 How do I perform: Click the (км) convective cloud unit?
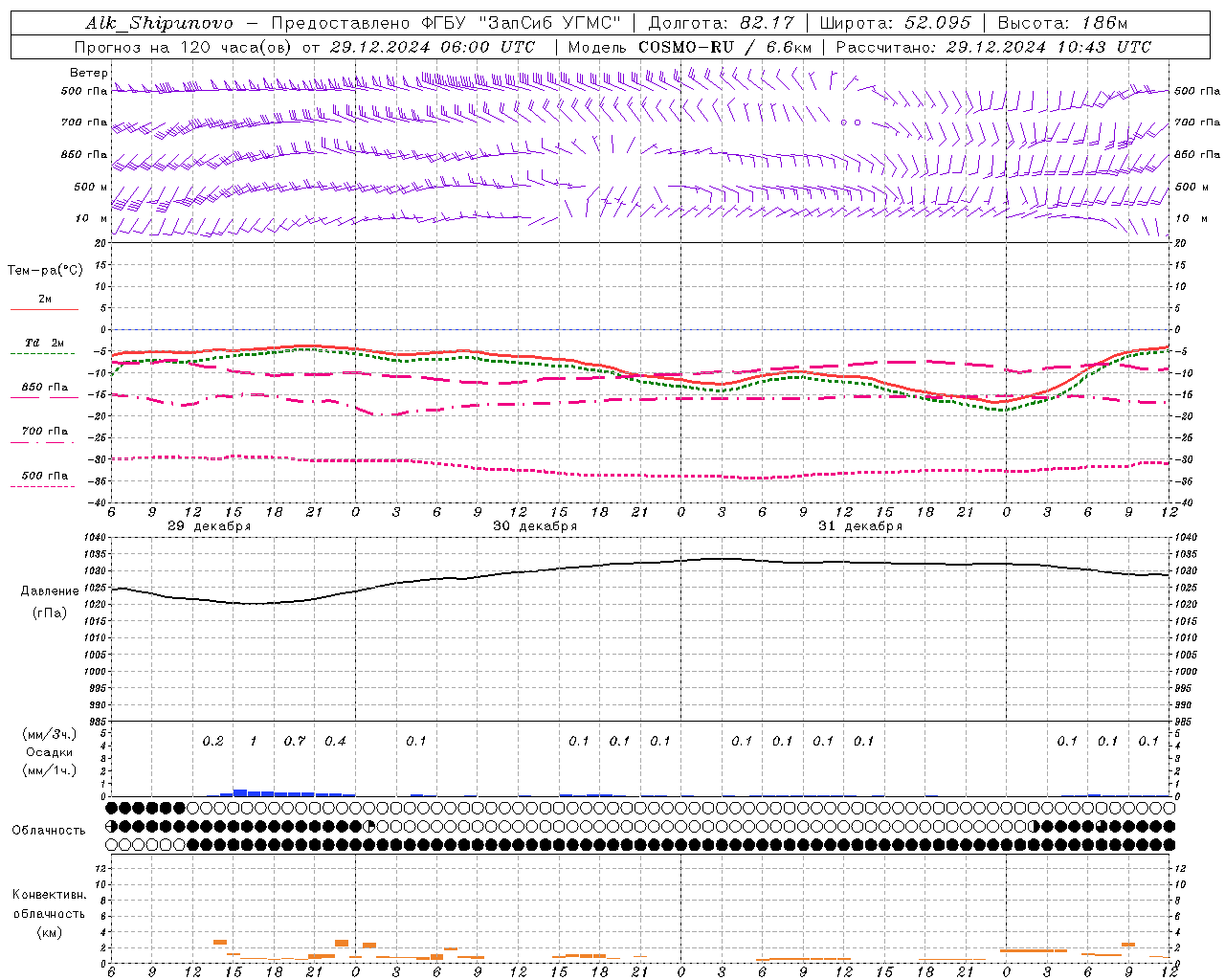(x=49, y=932)
